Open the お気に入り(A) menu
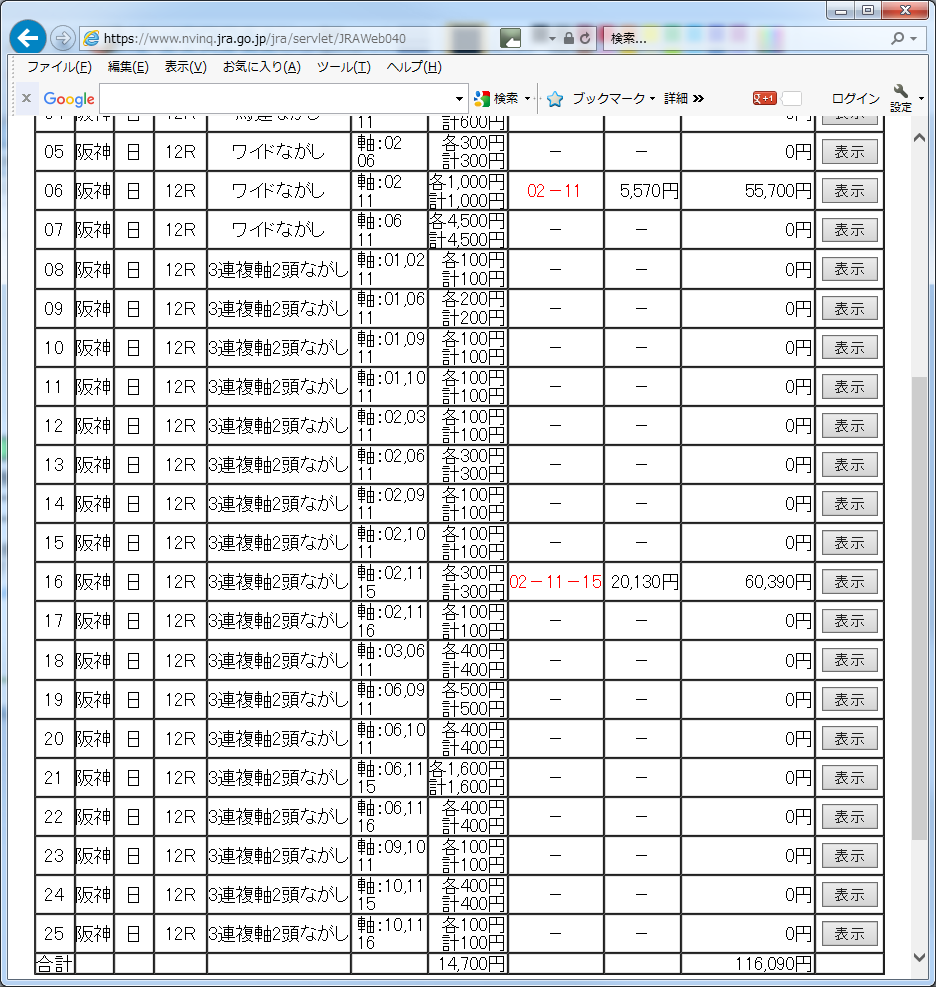 click(262, 67)
